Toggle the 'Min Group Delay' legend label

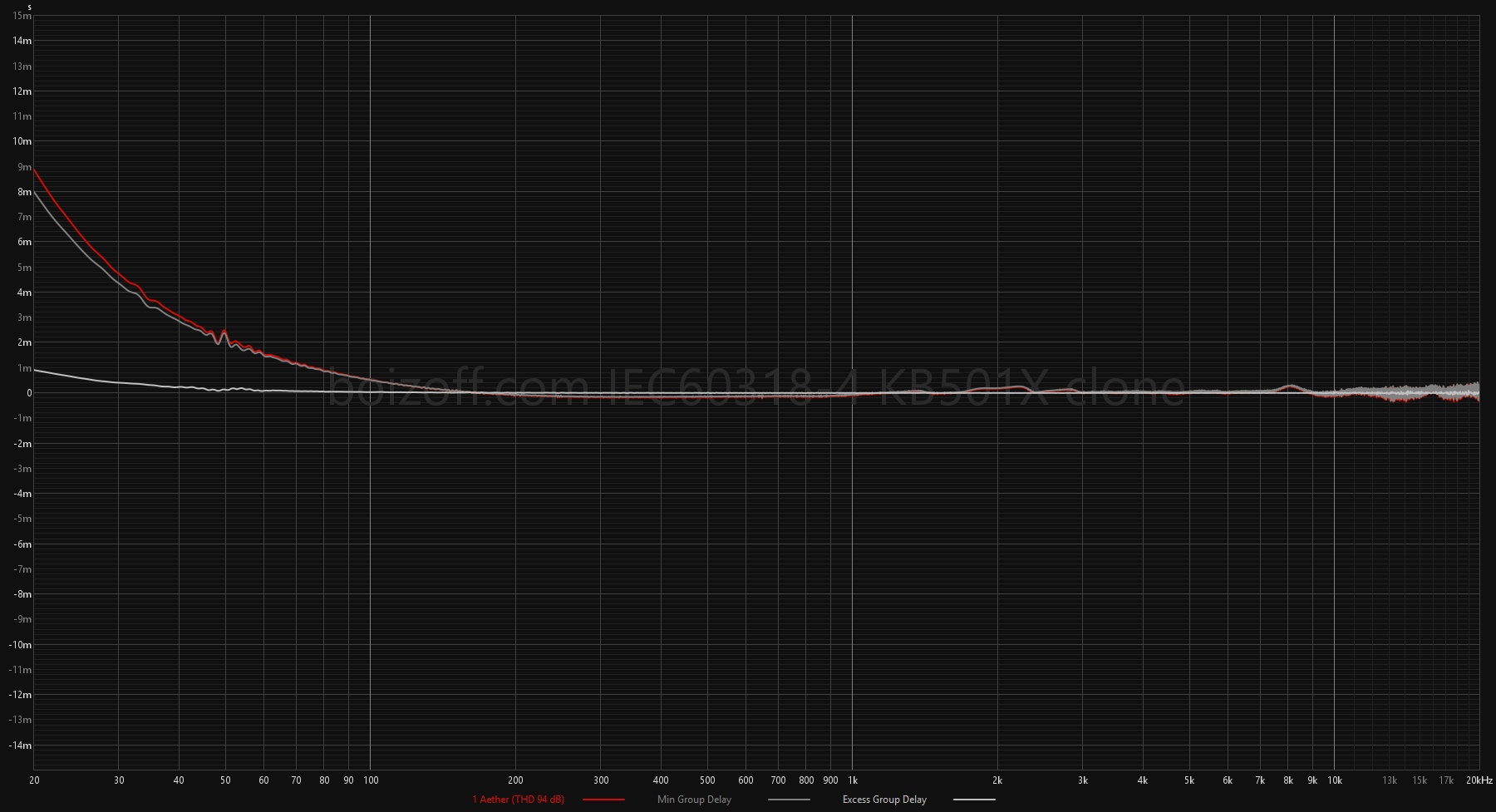coord(694,800)
